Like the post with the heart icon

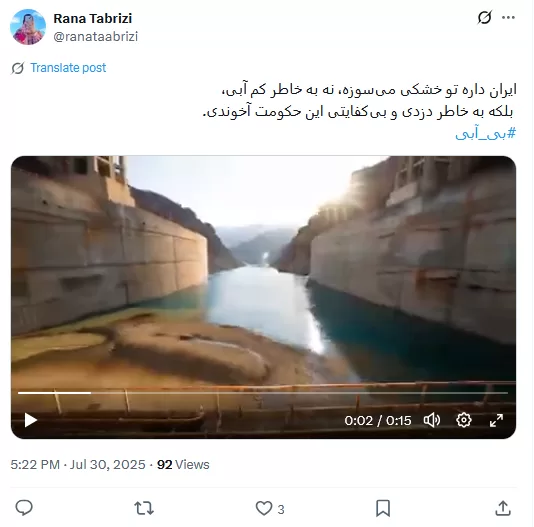pos(264,508)
